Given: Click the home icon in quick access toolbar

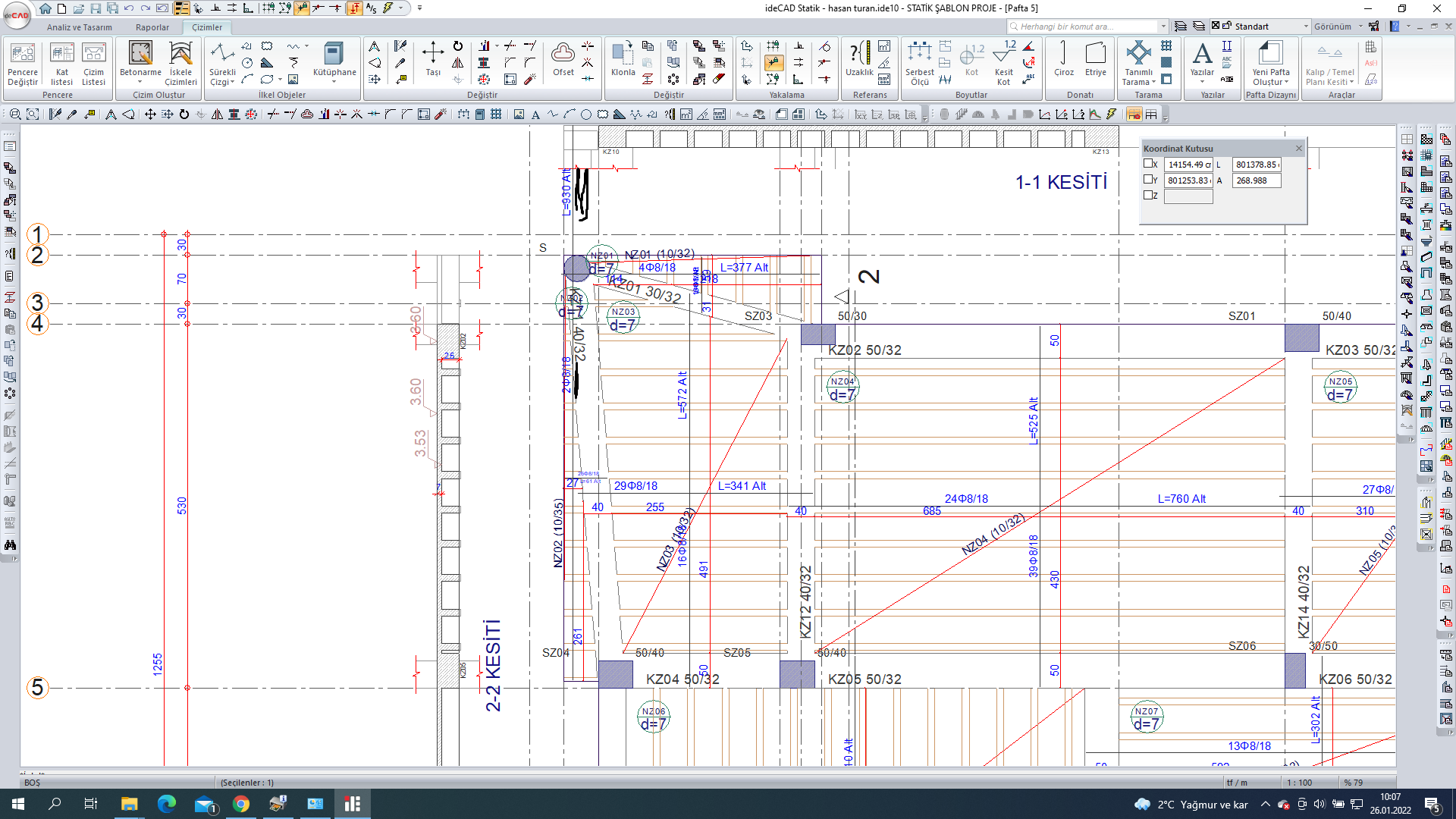Looking at the screenshot, I should click(45, 8).
